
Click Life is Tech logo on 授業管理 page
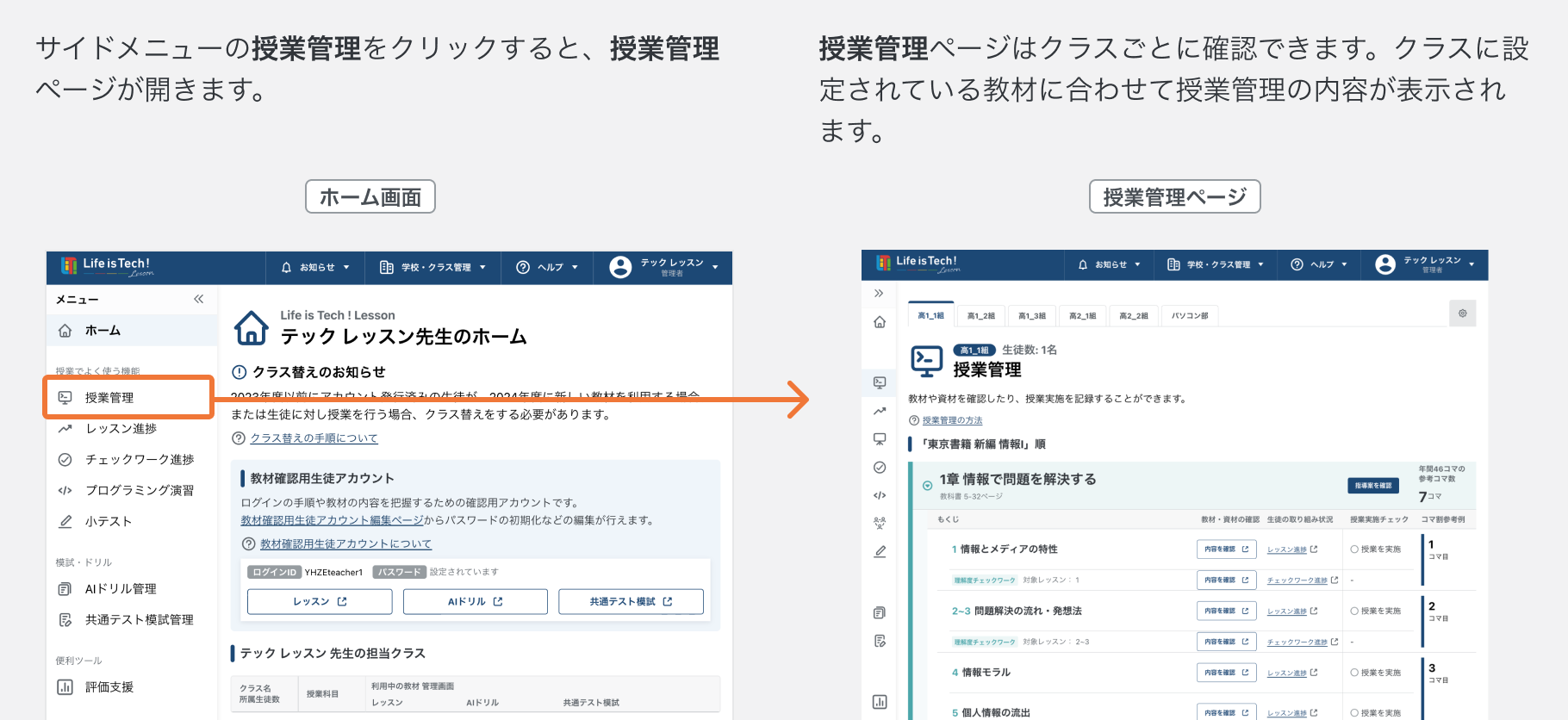click(918, 264)
